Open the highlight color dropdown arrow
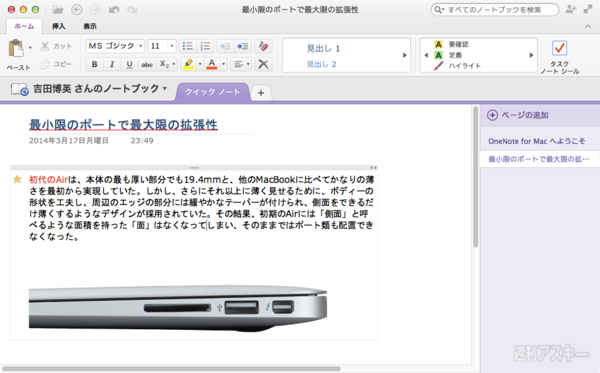Image resolution: width=600 pixels, height=373 pixels. pos(199,64)
